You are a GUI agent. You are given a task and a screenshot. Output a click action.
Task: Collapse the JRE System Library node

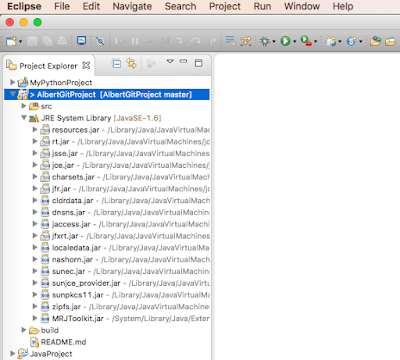click(x=24, y=118)
